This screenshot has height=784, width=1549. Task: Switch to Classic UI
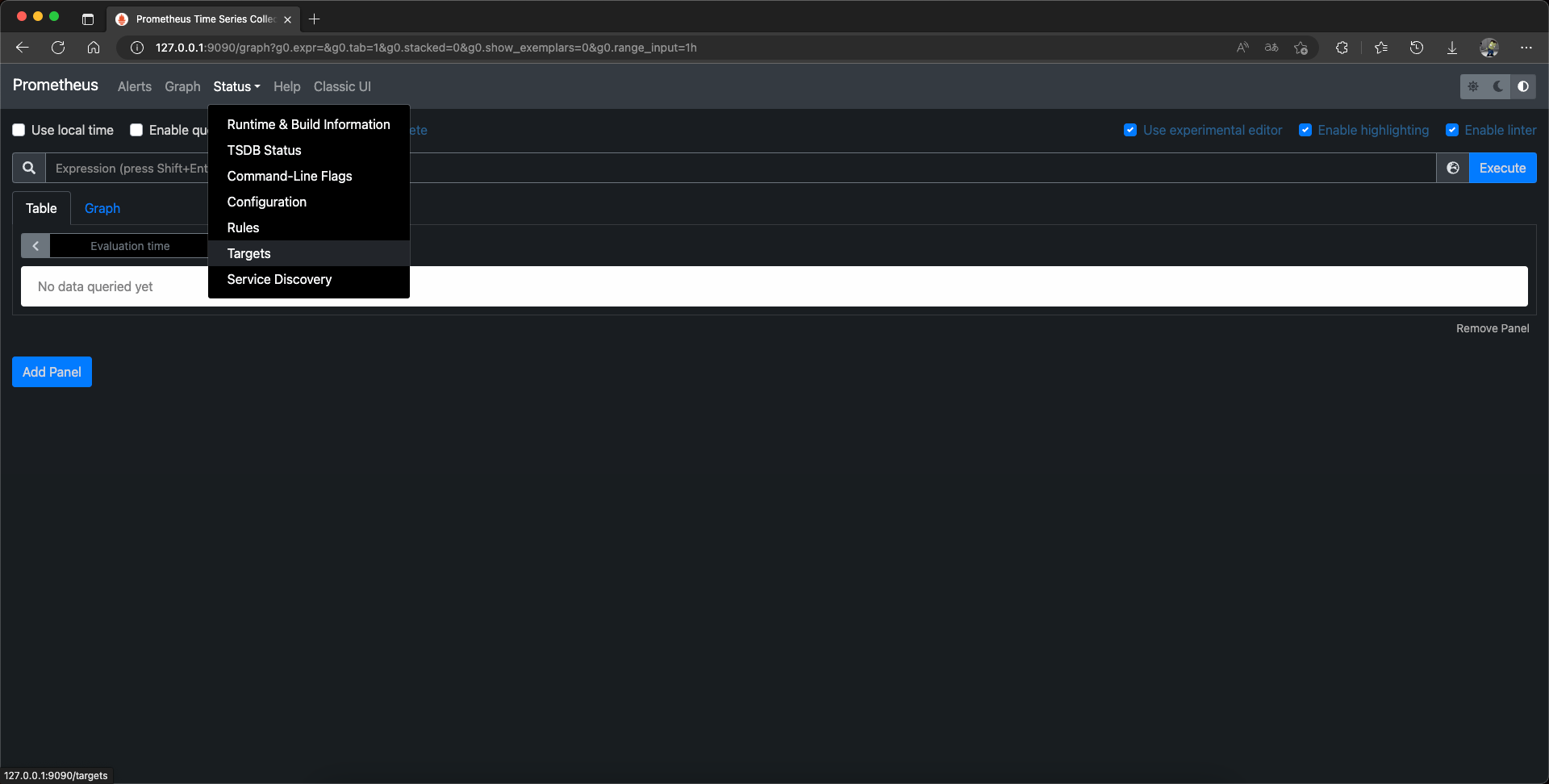pyautogui.click(x=342, y=86)
